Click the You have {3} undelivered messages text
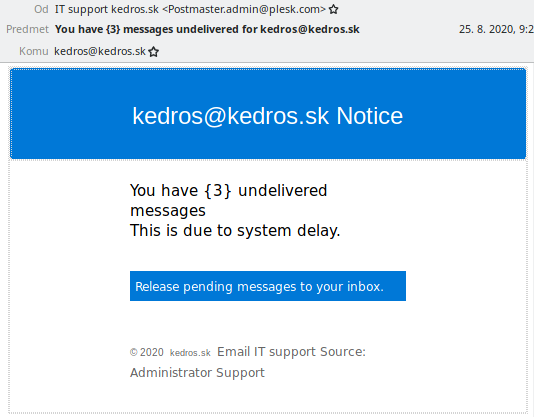Viewport: 534px width, 417px height. coord(229,200)
